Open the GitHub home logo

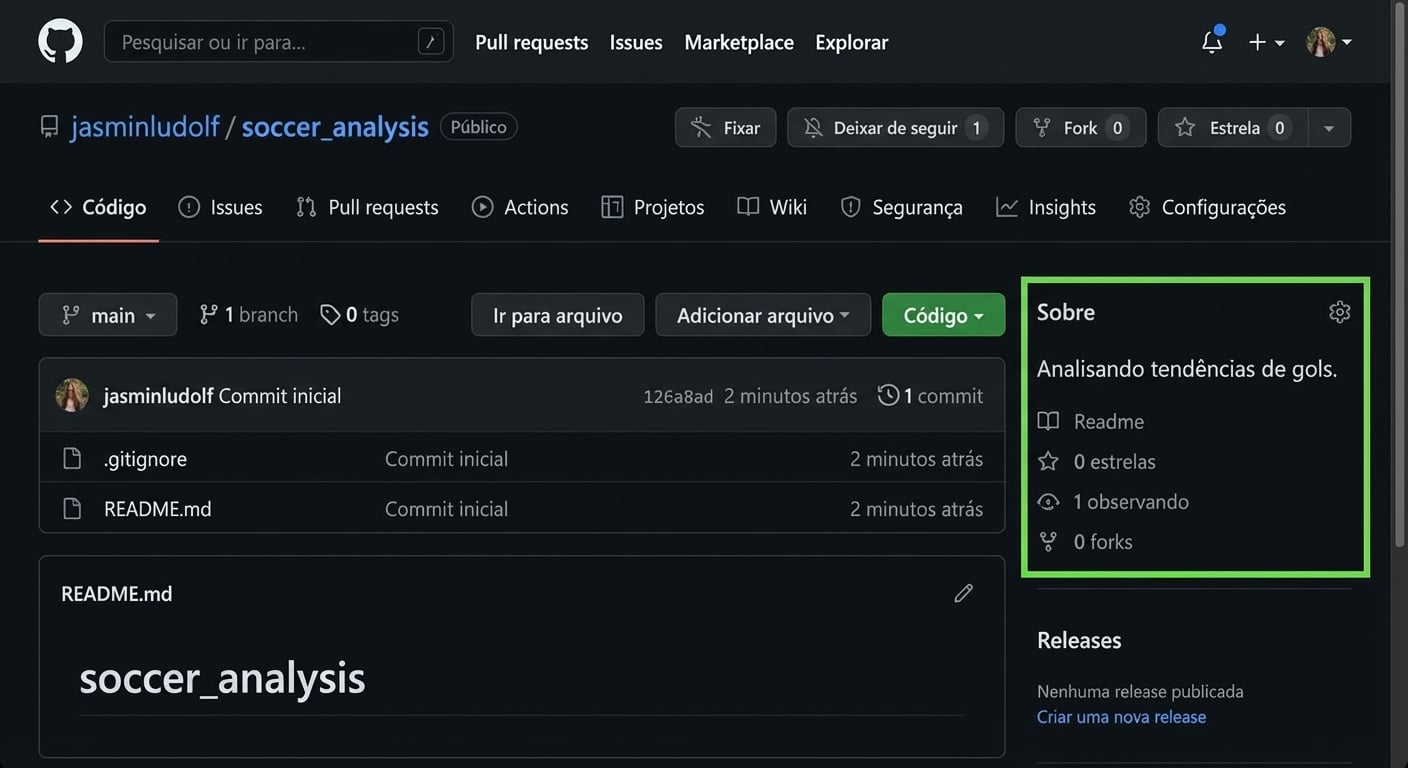pyautogui.click(x=60, y=42)
